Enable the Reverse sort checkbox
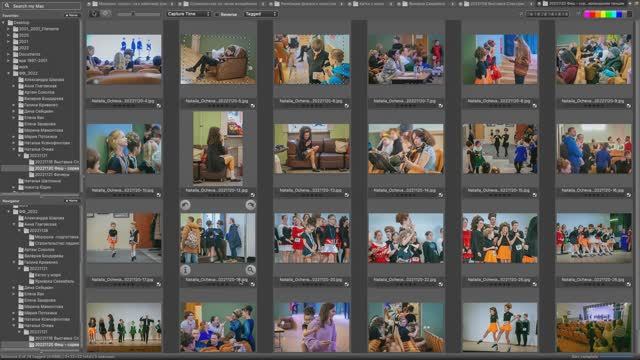 pyautogui.click(x=217, y=14)
